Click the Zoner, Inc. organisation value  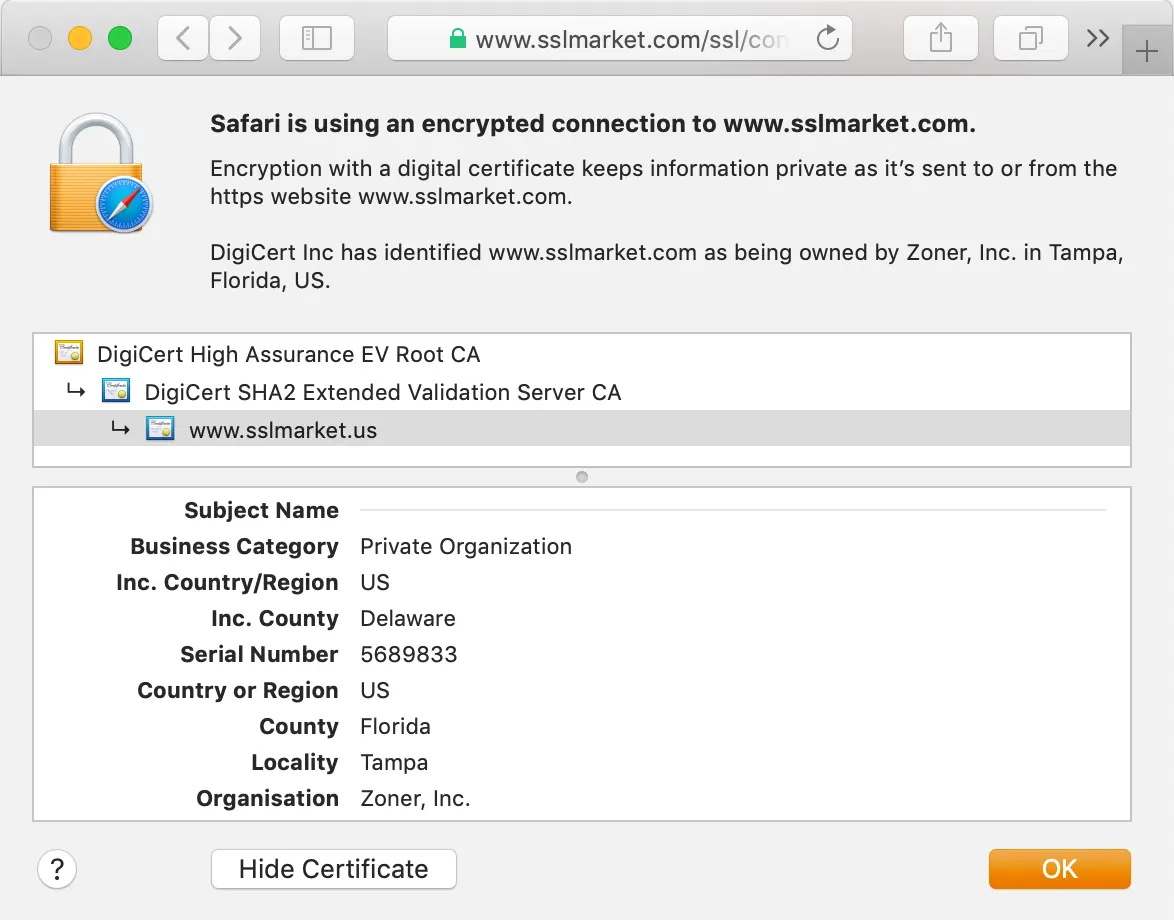tap(416, 798)
